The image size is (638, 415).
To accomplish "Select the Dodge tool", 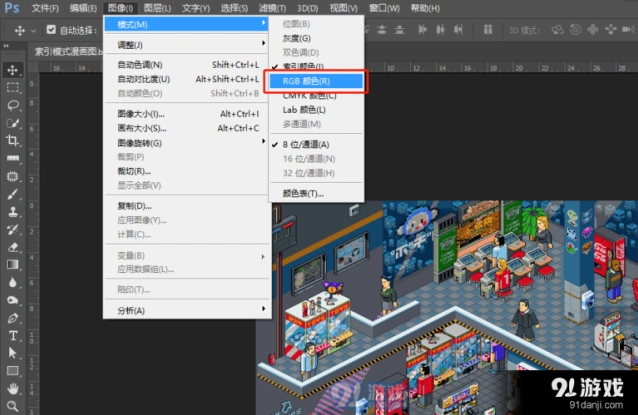I will click(13, 300).
